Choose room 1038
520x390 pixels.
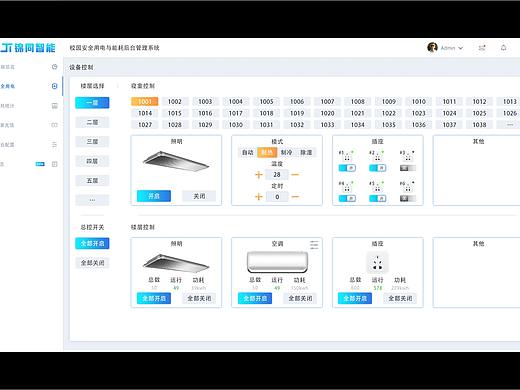pyautogui.click(x=479, y=125)
